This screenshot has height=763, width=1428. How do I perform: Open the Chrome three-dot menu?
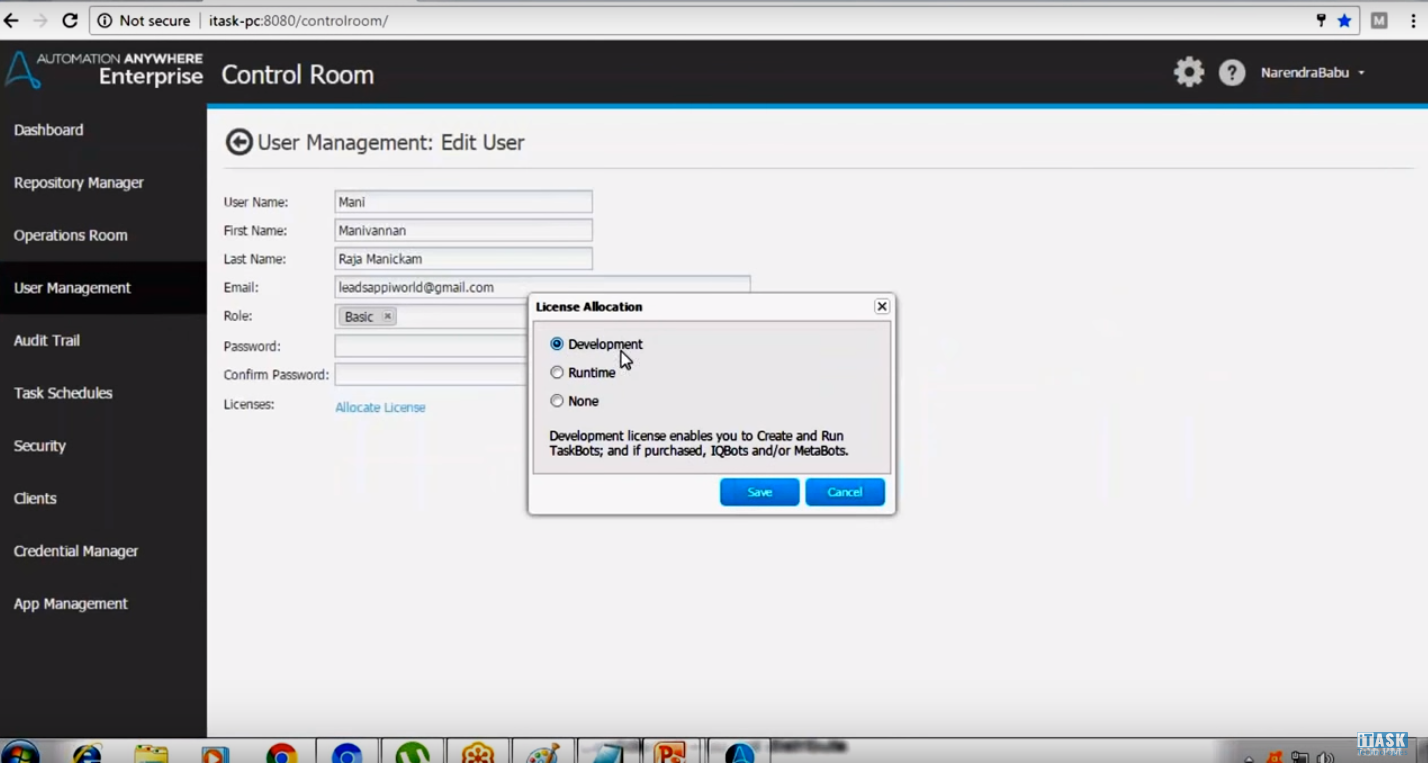point(1412,20)
